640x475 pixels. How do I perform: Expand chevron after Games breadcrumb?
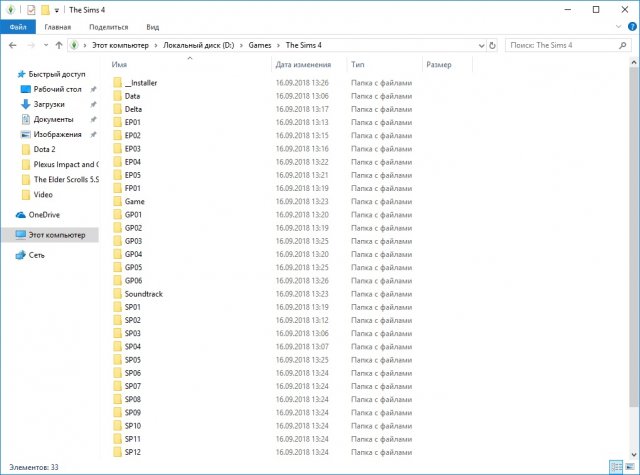[278, 45]
